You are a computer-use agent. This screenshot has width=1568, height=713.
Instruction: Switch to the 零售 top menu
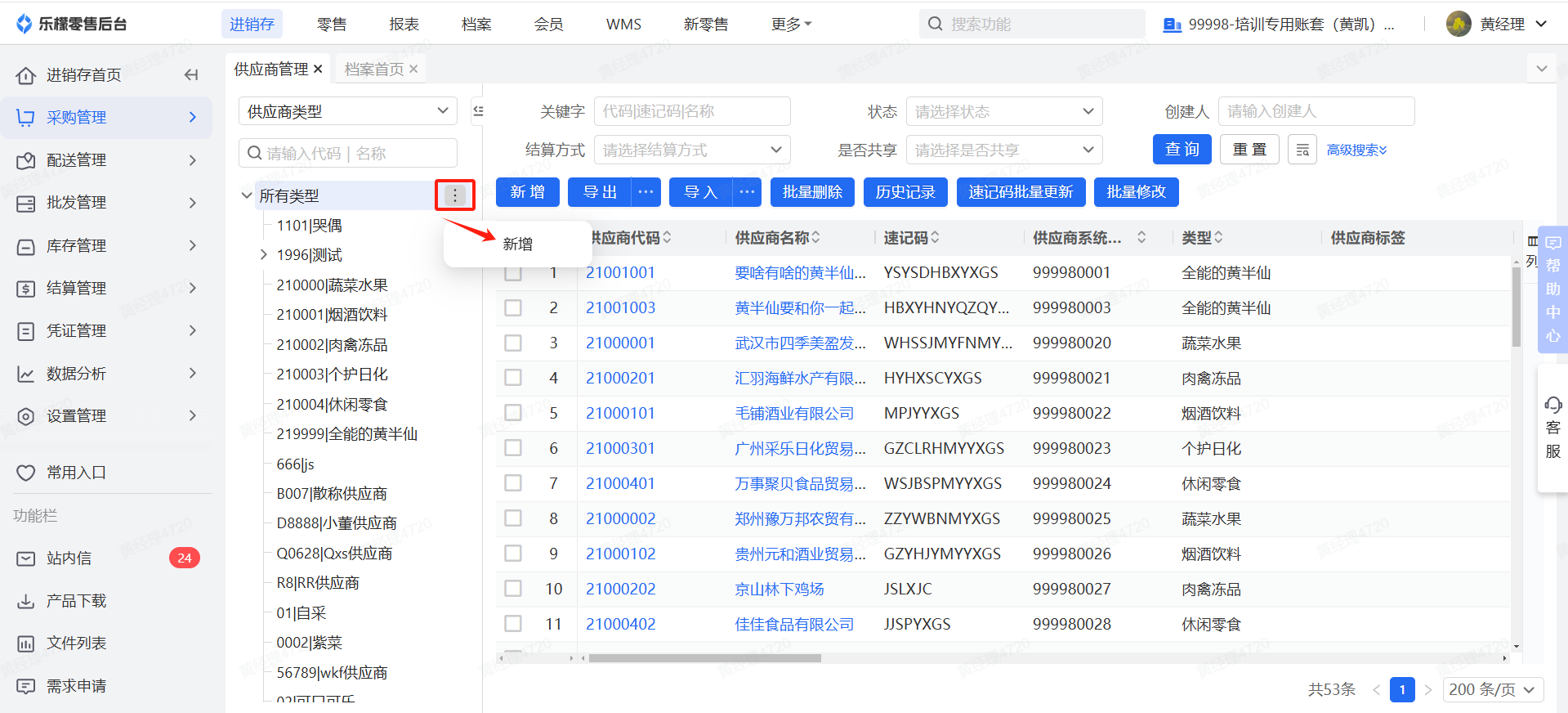point(332,25)
